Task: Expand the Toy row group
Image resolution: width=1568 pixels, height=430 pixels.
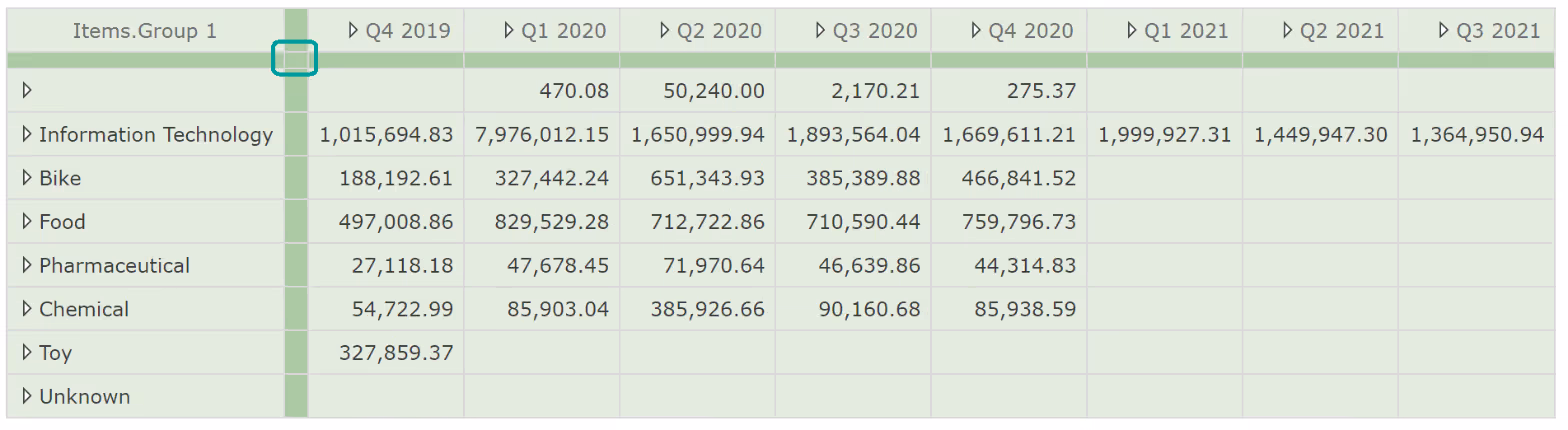Action: point(27,353)
